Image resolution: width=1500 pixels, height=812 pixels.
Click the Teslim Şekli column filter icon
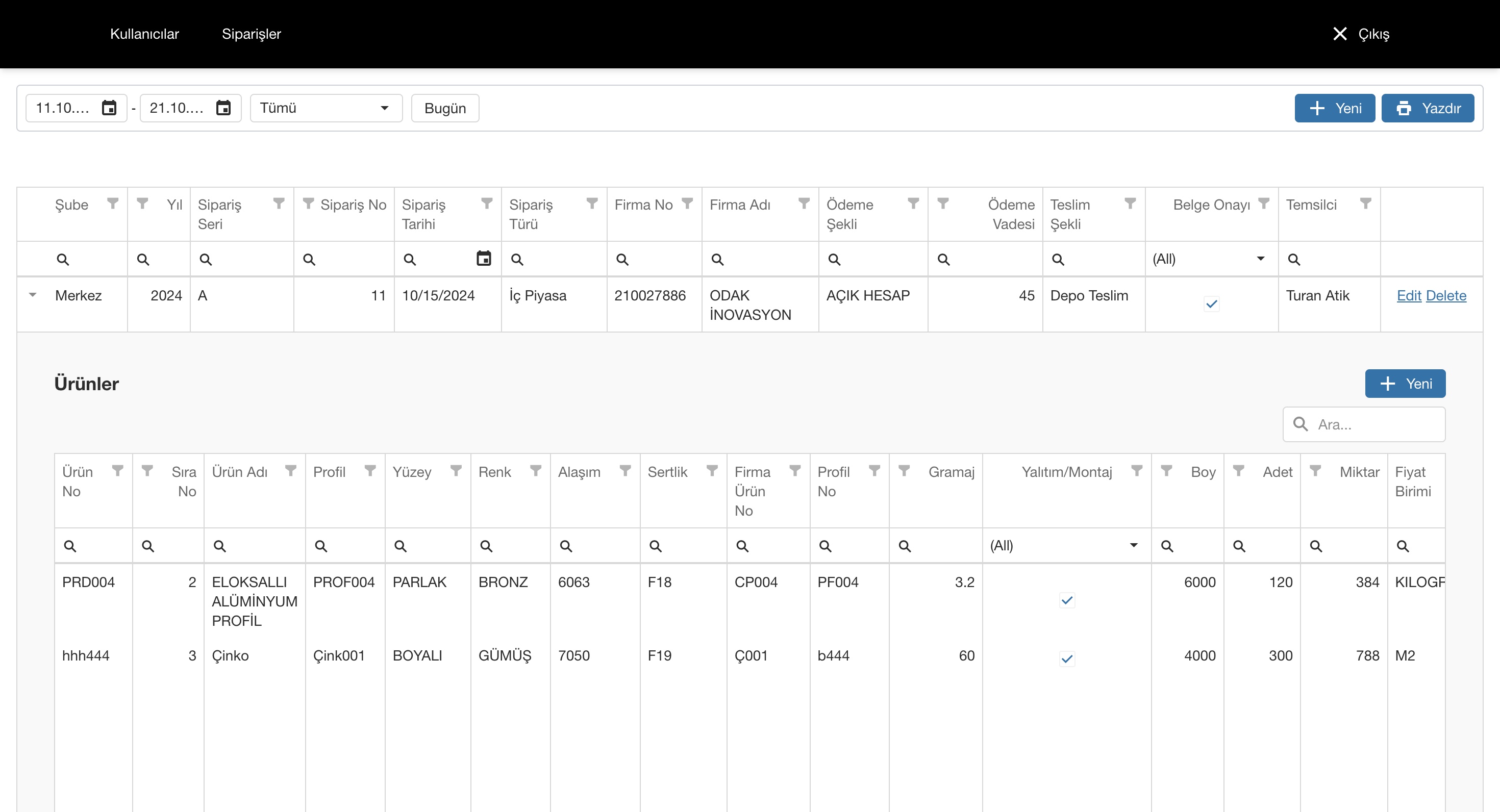(x=1130, y=204)
